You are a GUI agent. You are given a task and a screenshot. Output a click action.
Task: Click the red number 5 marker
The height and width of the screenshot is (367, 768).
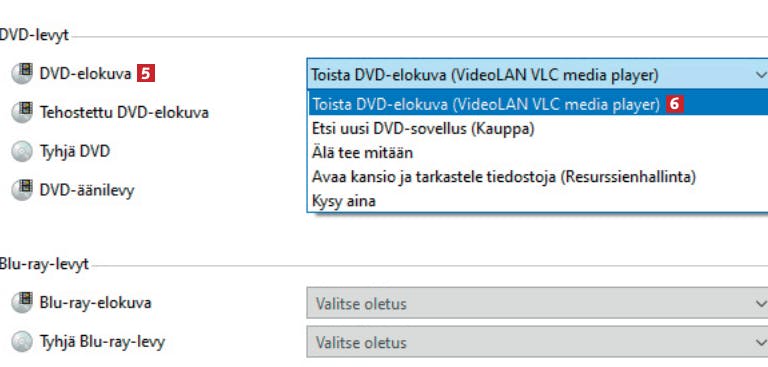146,74
